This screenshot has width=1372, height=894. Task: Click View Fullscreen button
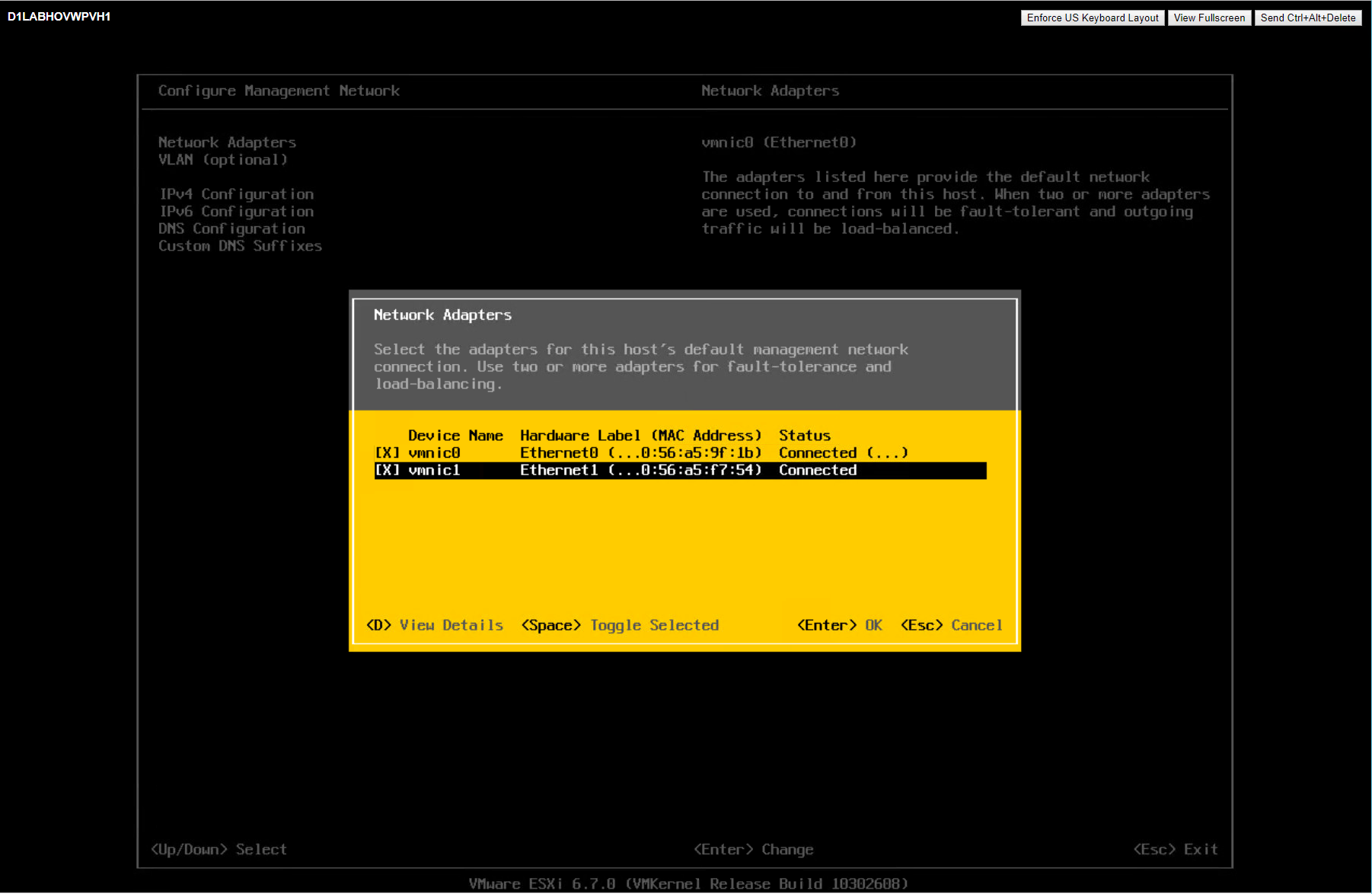pyautogui.click(x=1208, y=18)
